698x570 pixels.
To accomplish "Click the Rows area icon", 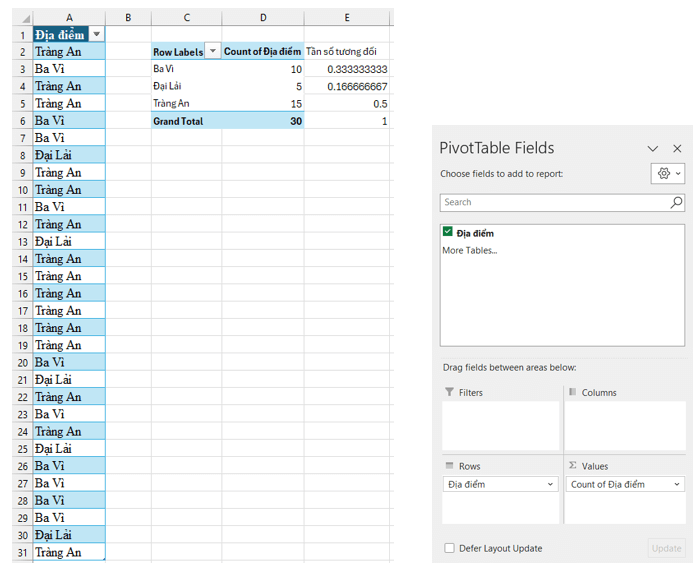I will (449, 466).
